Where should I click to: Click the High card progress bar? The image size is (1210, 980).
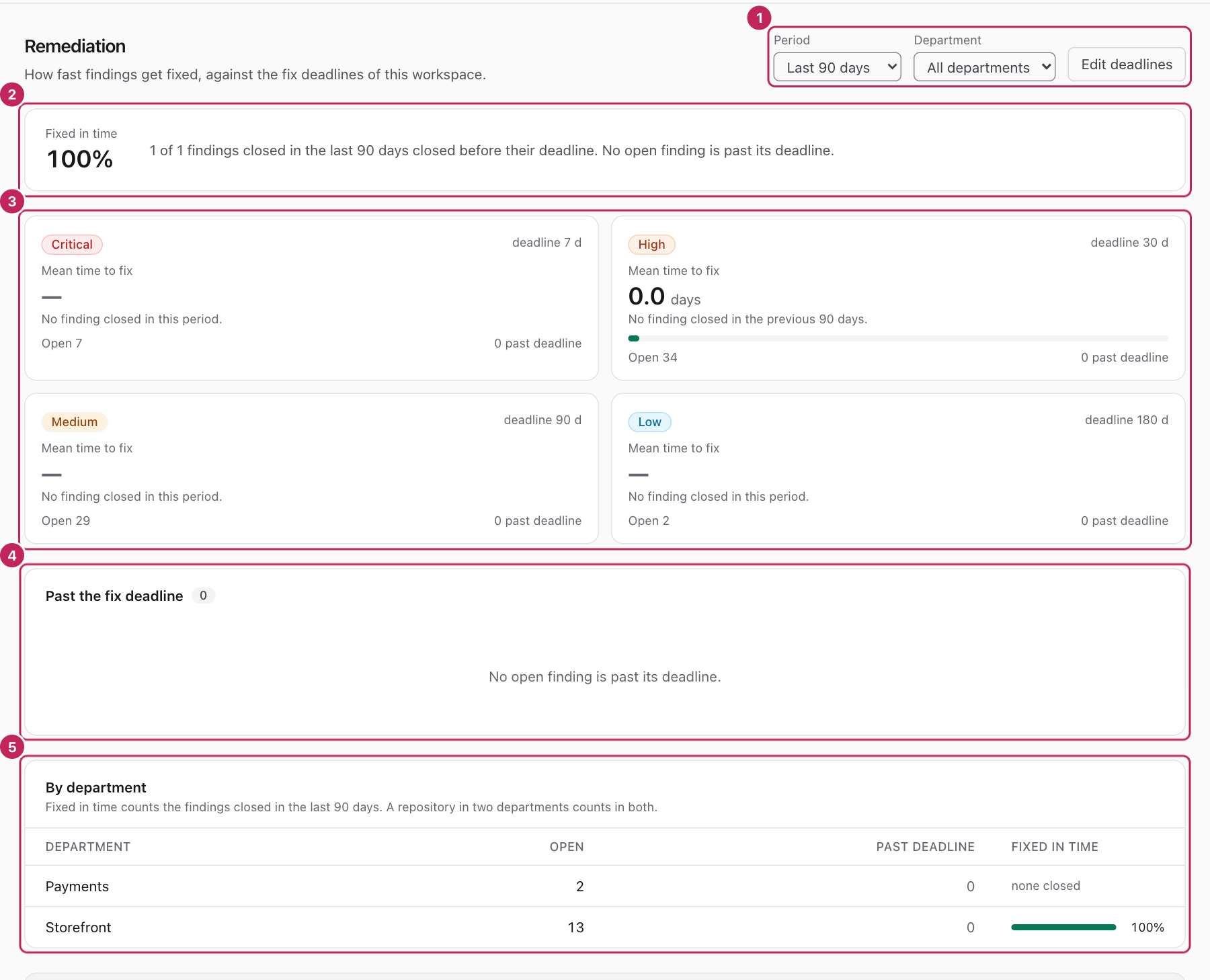[x=898, y=339]
